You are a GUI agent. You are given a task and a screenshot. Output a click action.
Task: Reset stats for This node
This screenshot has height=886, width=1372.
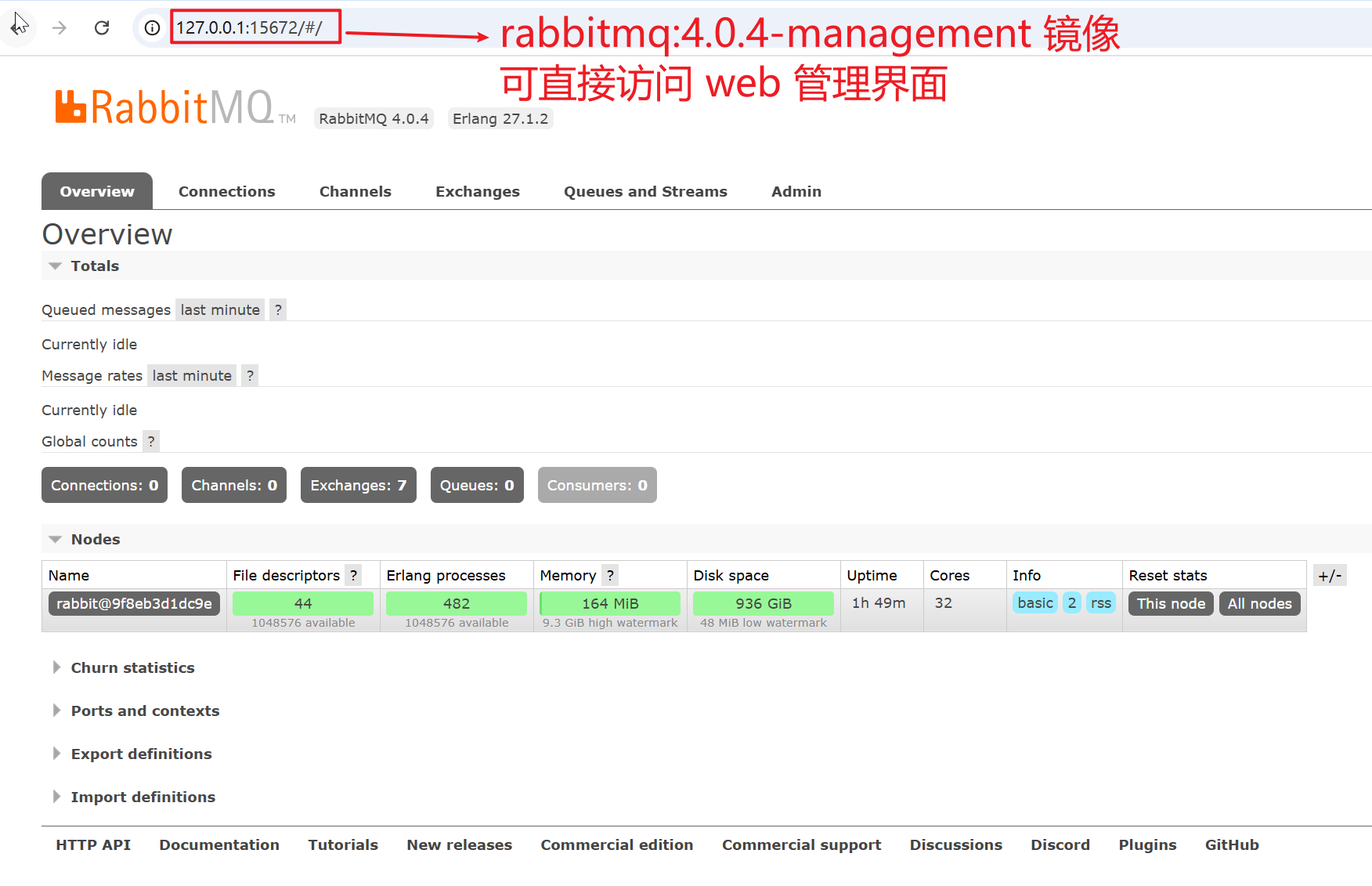[1171, 603]
